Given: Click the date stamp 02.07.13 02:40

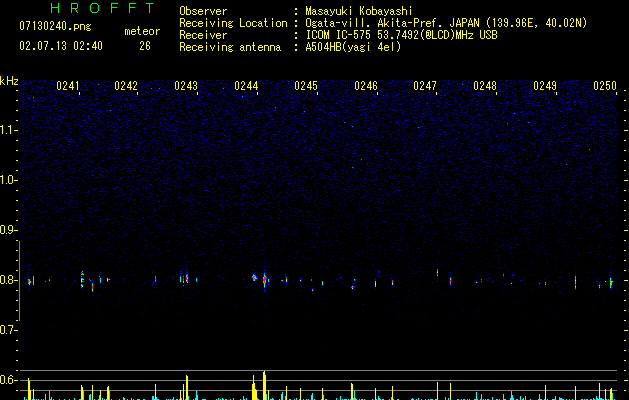Looking at the screenshot, I should (x=61, y=46).
